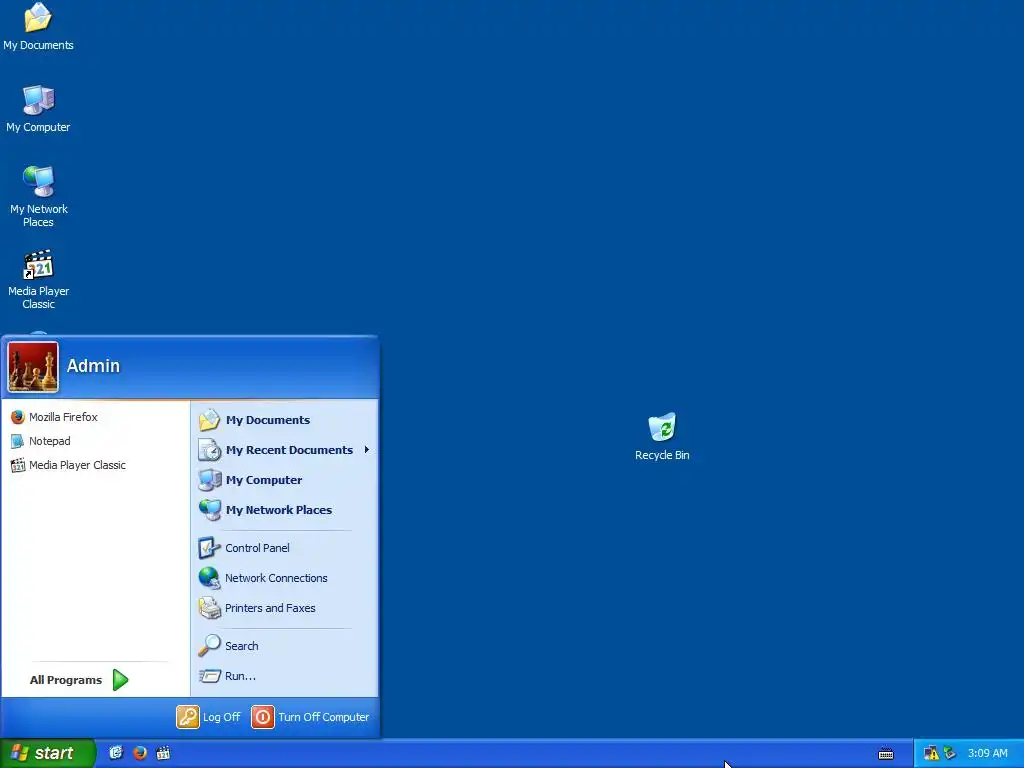Click network warning icon in system tray
The width and height of the screenshot is (1024, 768).
pyautogui.click(x=931, y=754)
